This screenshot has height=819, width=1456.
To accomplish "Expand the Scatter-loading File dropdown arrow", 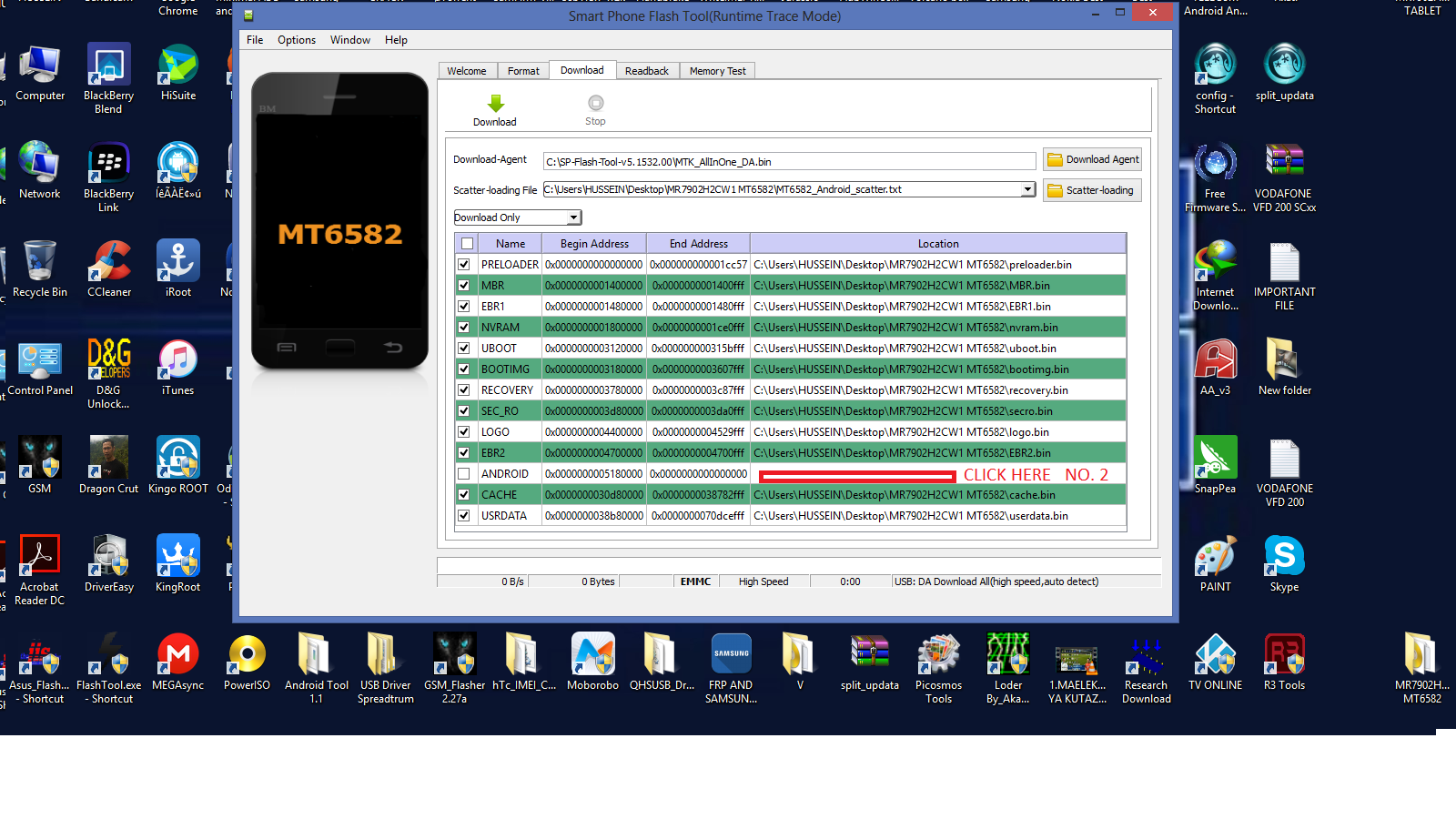I will [1027, 189].
